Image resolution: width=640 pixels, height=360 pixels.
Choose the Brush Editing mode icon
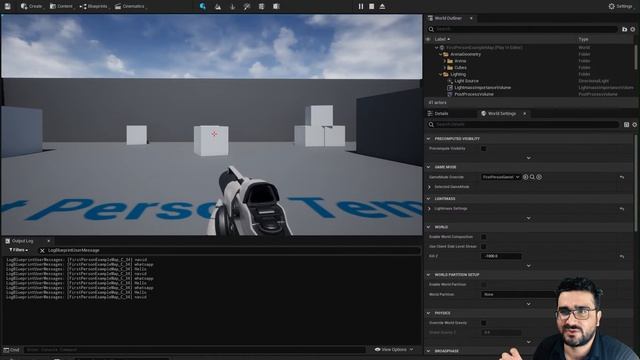[276, 6]
